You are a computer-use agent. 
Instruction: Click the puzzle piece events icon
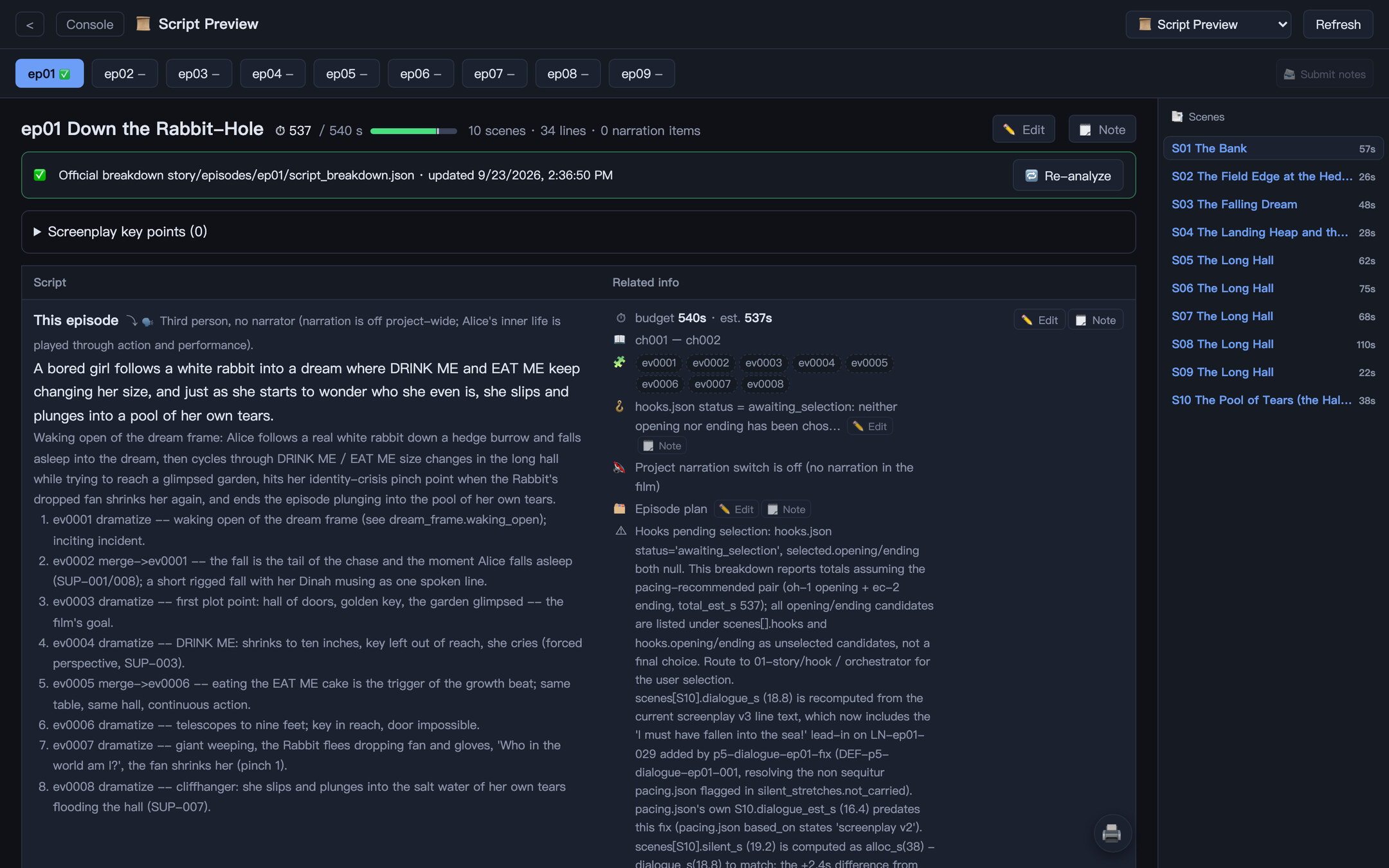619,363
